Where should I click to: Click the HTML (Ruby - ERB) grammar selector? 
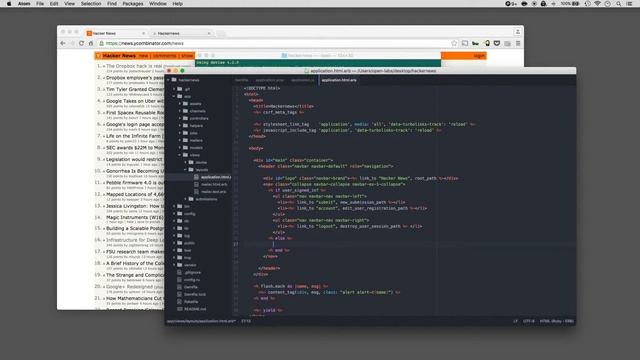557,321
